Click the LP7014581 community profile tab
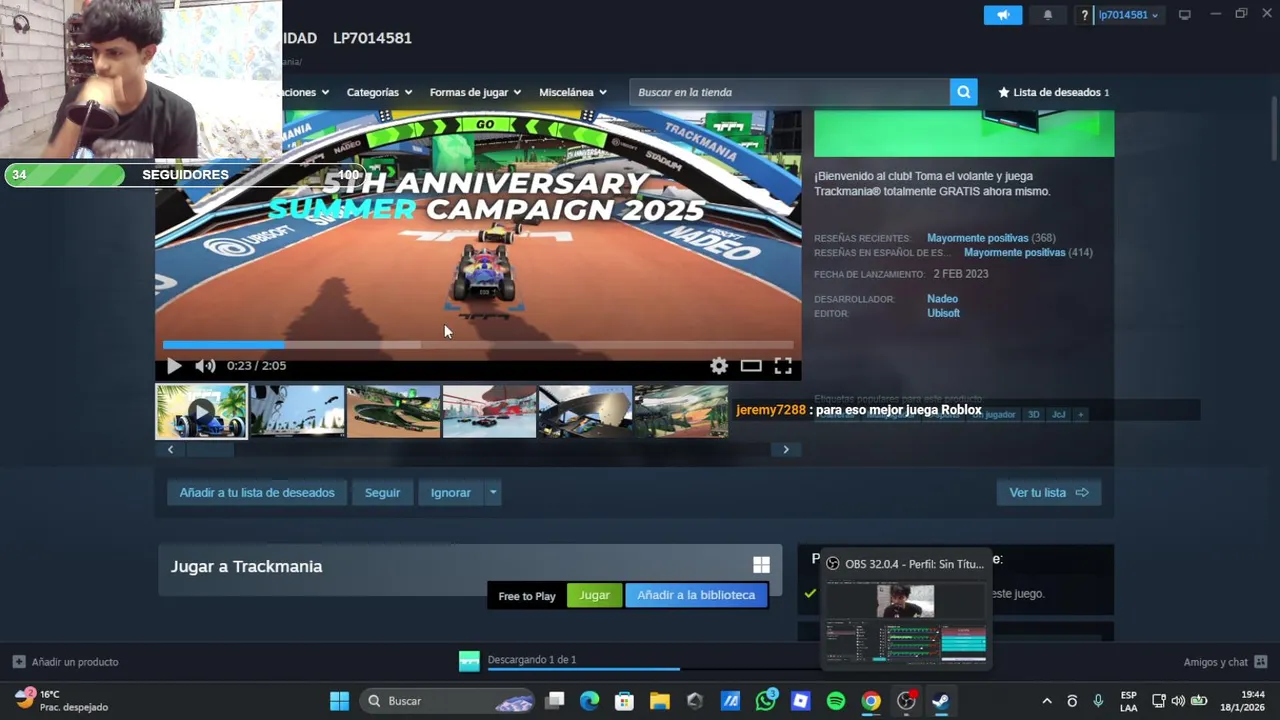The width and height of the screenshot is (1280, 720). (372, 38)
